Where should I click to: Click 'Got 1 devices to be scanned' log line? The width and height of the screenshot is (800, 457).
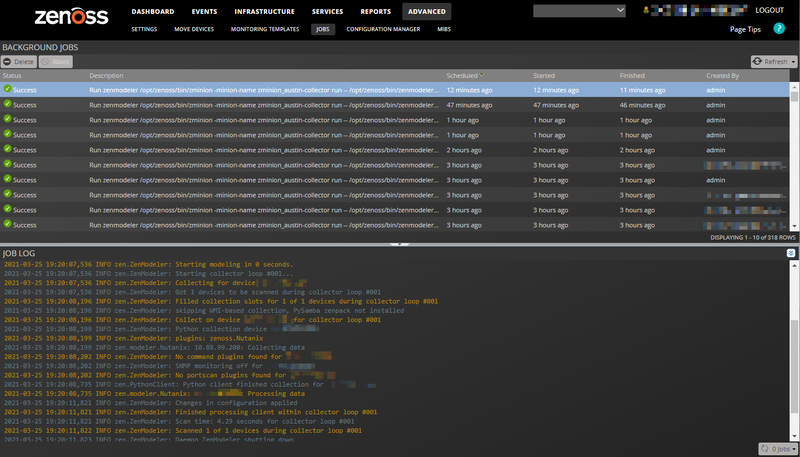(x=192, y=292)
